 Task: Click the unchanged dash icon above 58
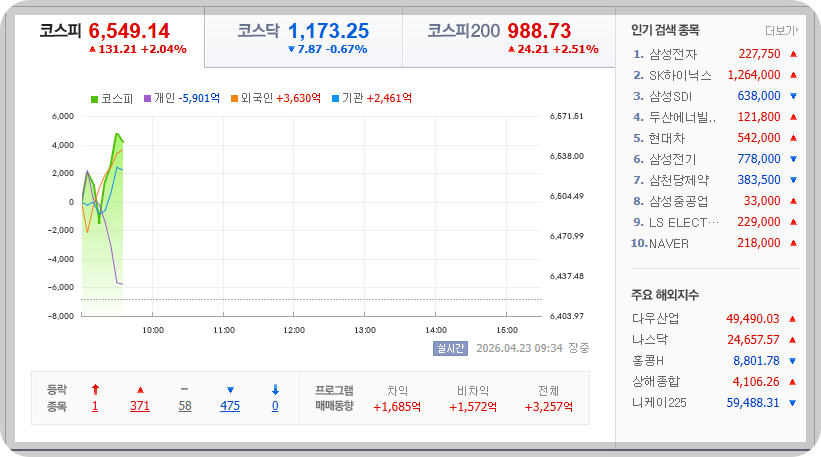184,389
